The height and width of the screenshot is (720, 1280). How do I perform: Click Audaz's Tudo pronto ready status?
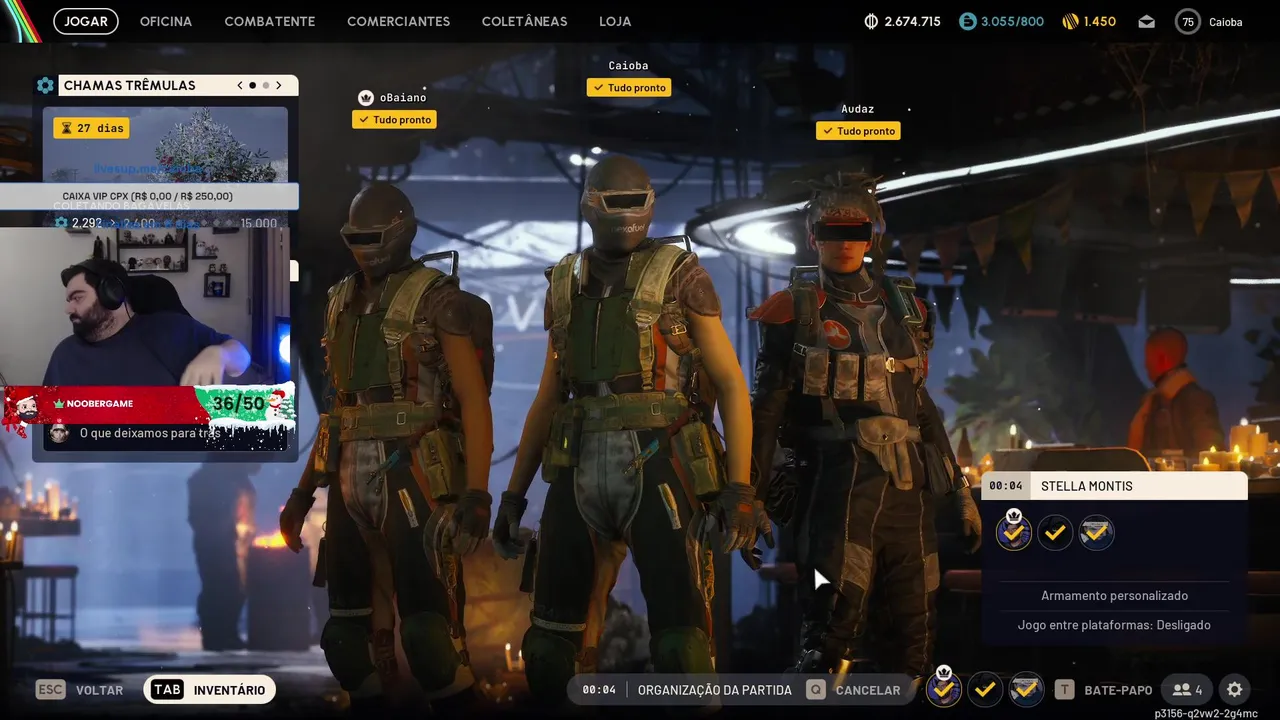858,131
